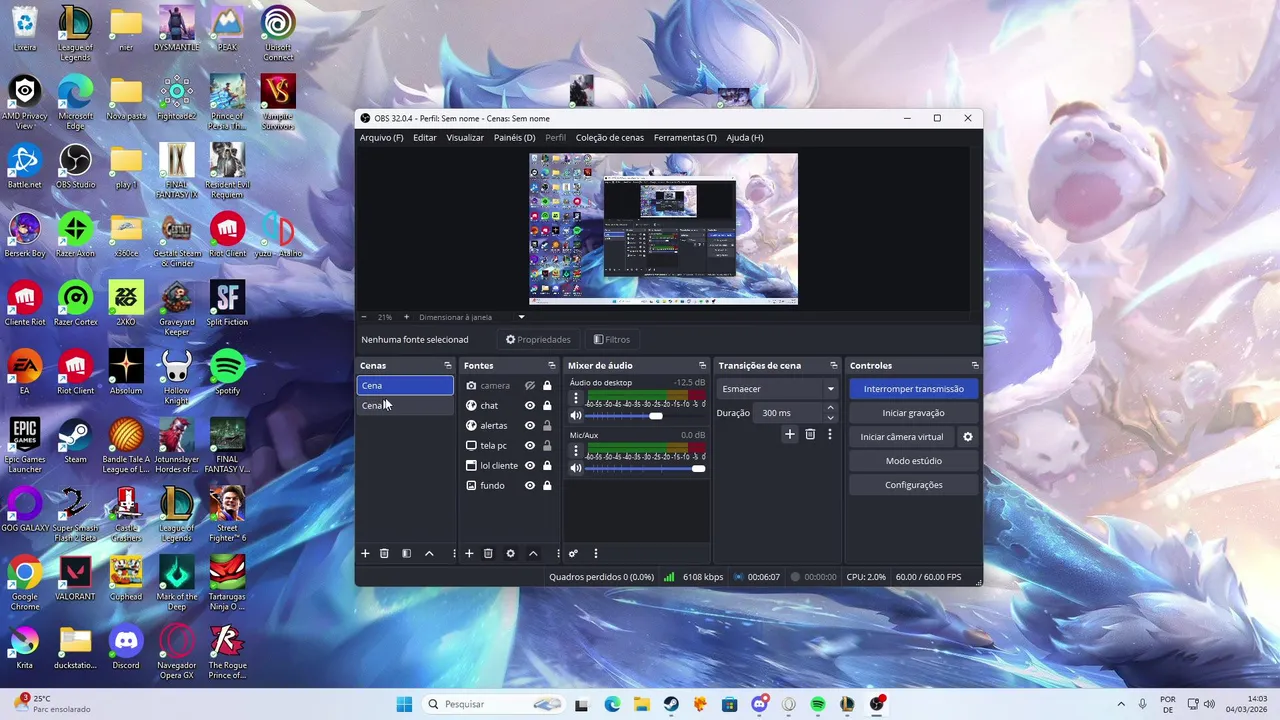Unlock the fundo source
1280x720 pixels.
point(547,486)
